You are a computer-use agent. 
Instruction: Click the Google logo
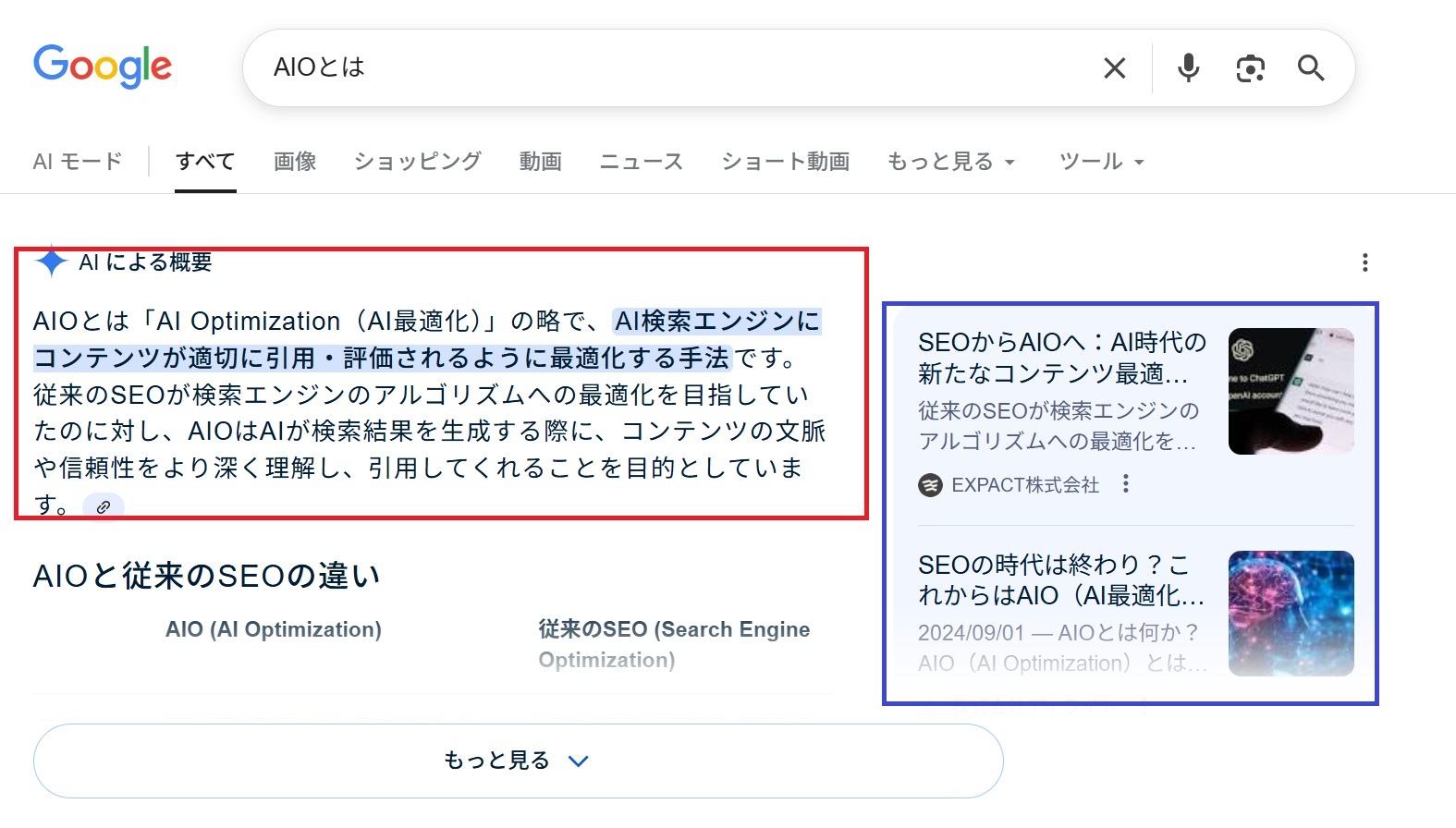coord(103,67)
